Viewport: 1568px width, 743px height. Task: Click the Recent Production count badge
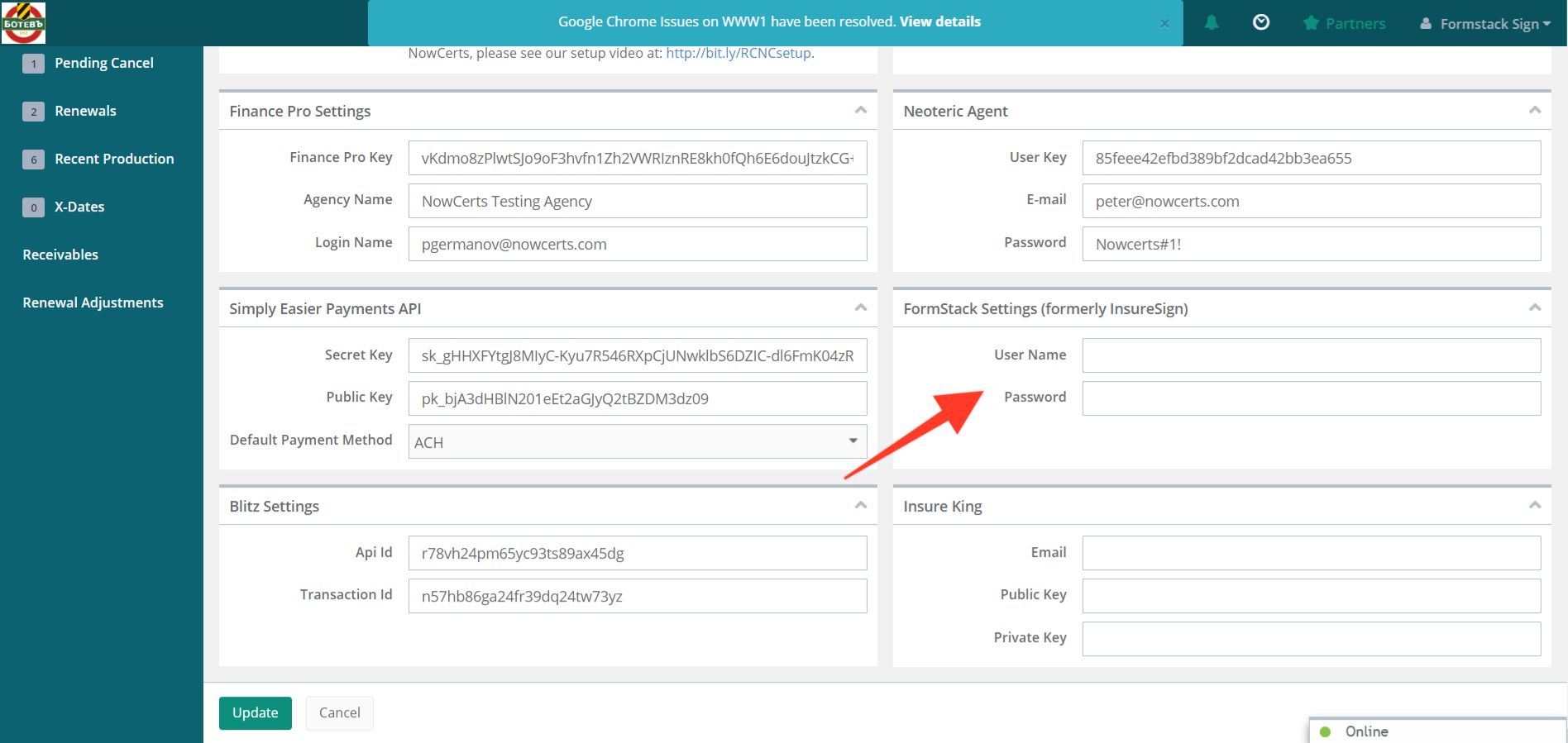click(x=33, y=160)
